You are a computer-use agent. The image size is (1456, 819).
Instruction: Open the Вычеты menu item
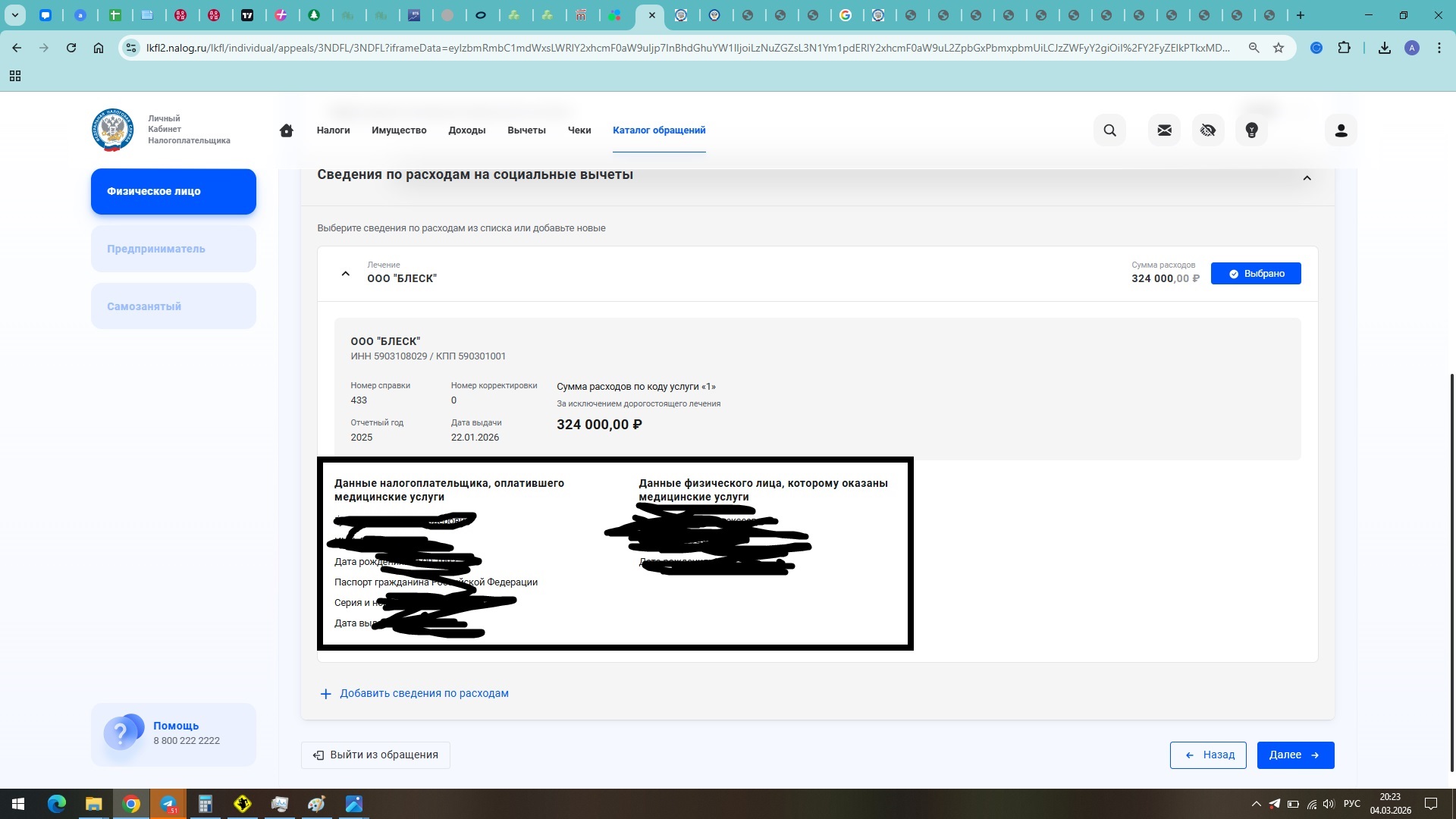coord(526,130)
